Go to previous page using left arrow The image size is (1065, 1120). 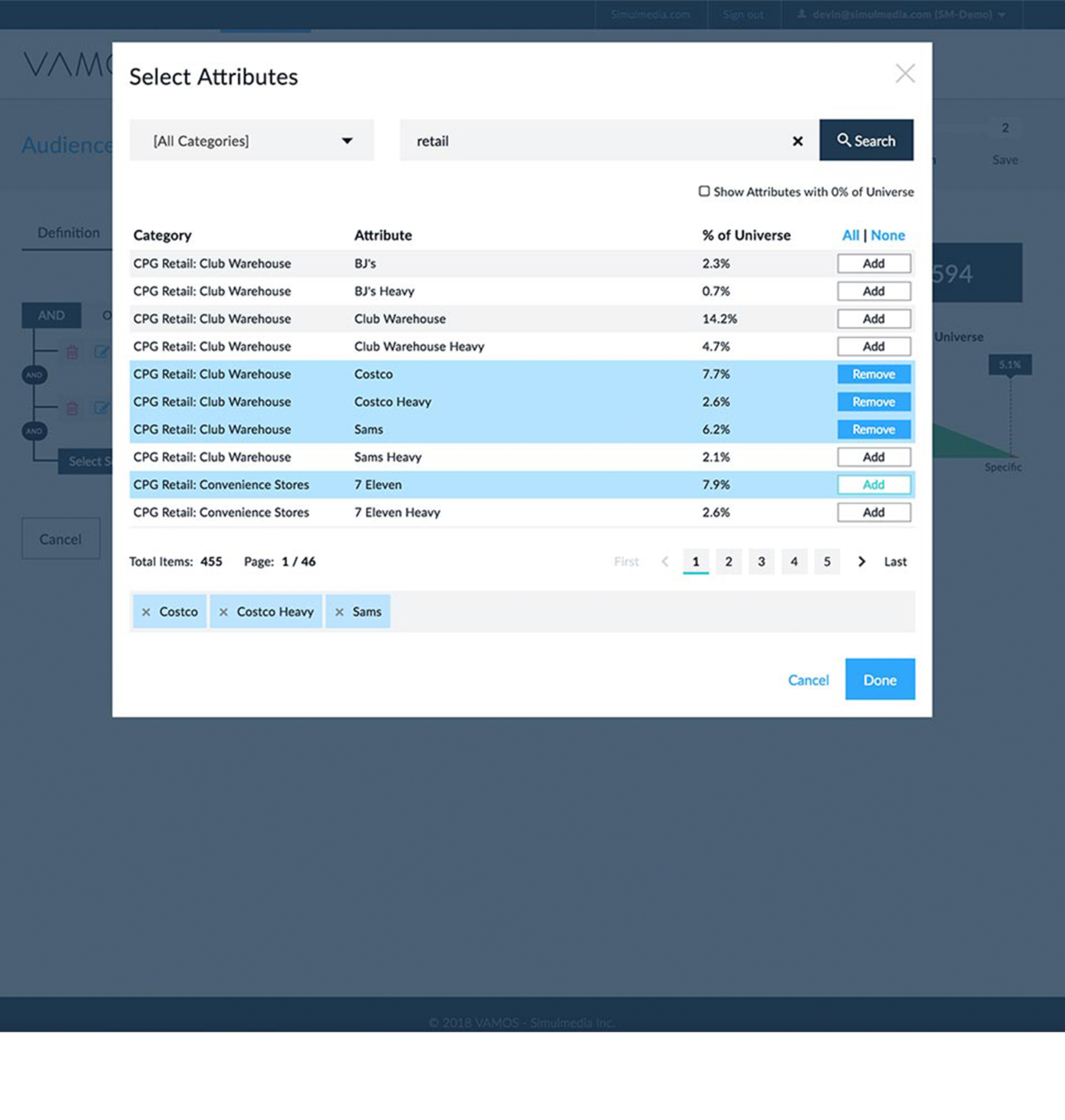665,562
